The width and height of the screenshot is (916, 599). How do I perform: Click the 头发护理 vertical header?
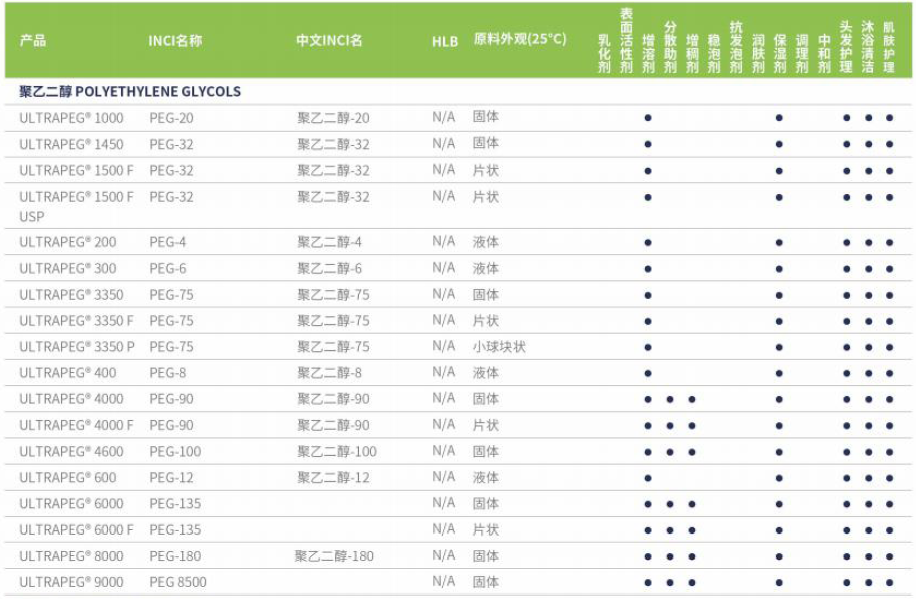click(x=846, y=47)
